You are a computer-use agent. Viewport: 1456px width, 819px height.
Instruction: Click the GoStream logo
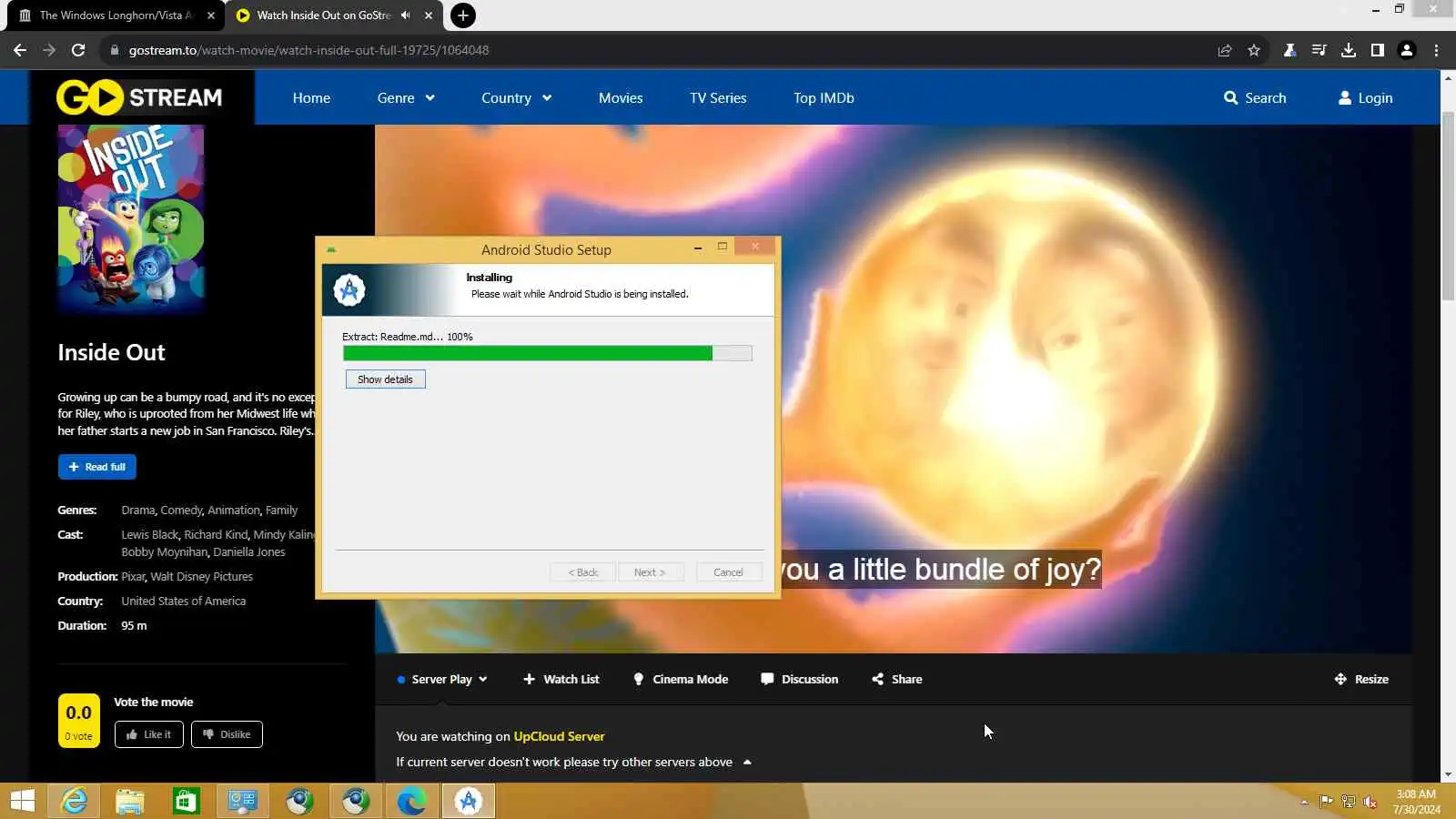[139, 97]
